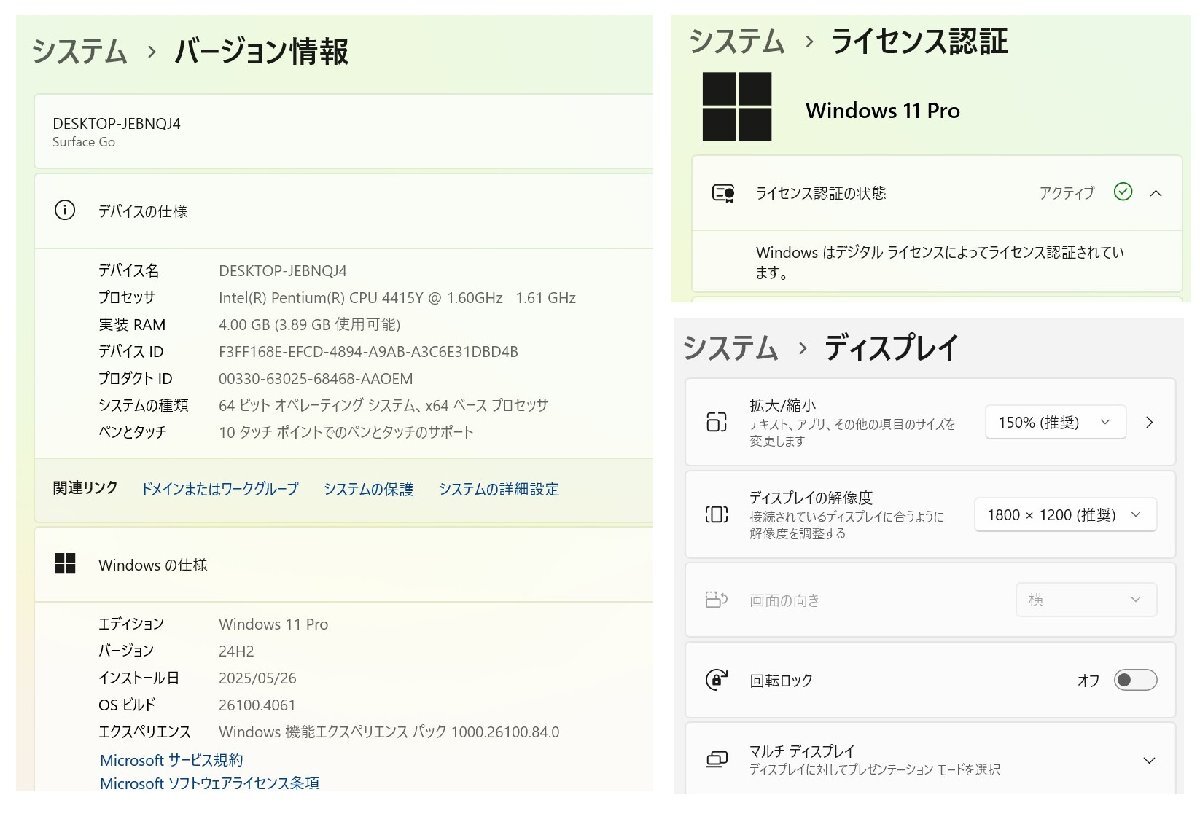Click the 4.00 GB (3.89 GB 使用可能) RAM value
1200x819 pixels.
[309, 325]
